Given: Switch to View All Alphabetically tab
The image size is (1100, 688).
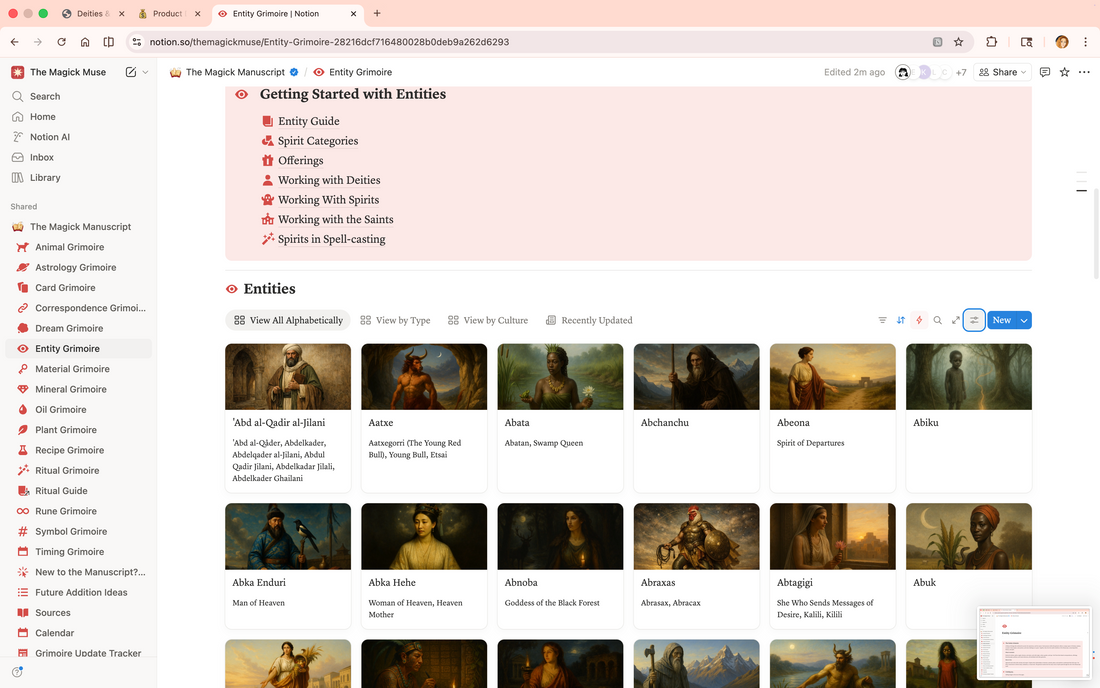Looking at the screenshot, I should tap(288, 321).
